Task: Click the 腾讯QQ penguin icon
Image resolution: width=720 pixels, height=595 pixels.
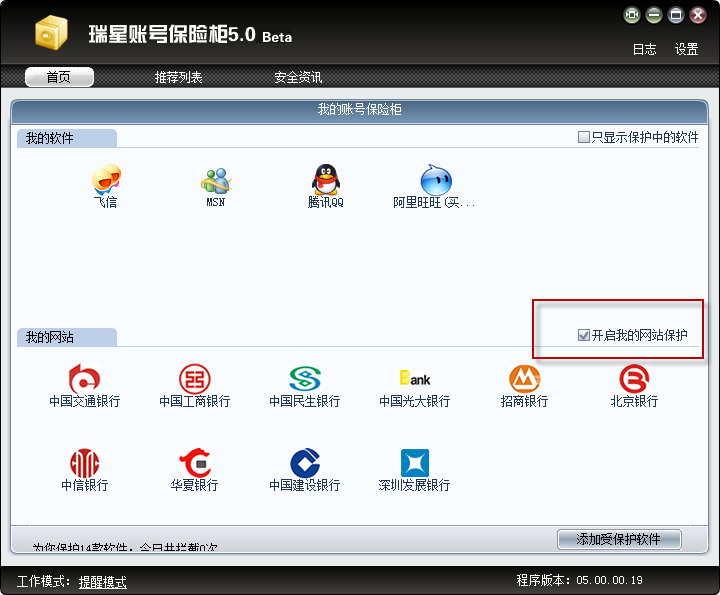Action: 325,181
